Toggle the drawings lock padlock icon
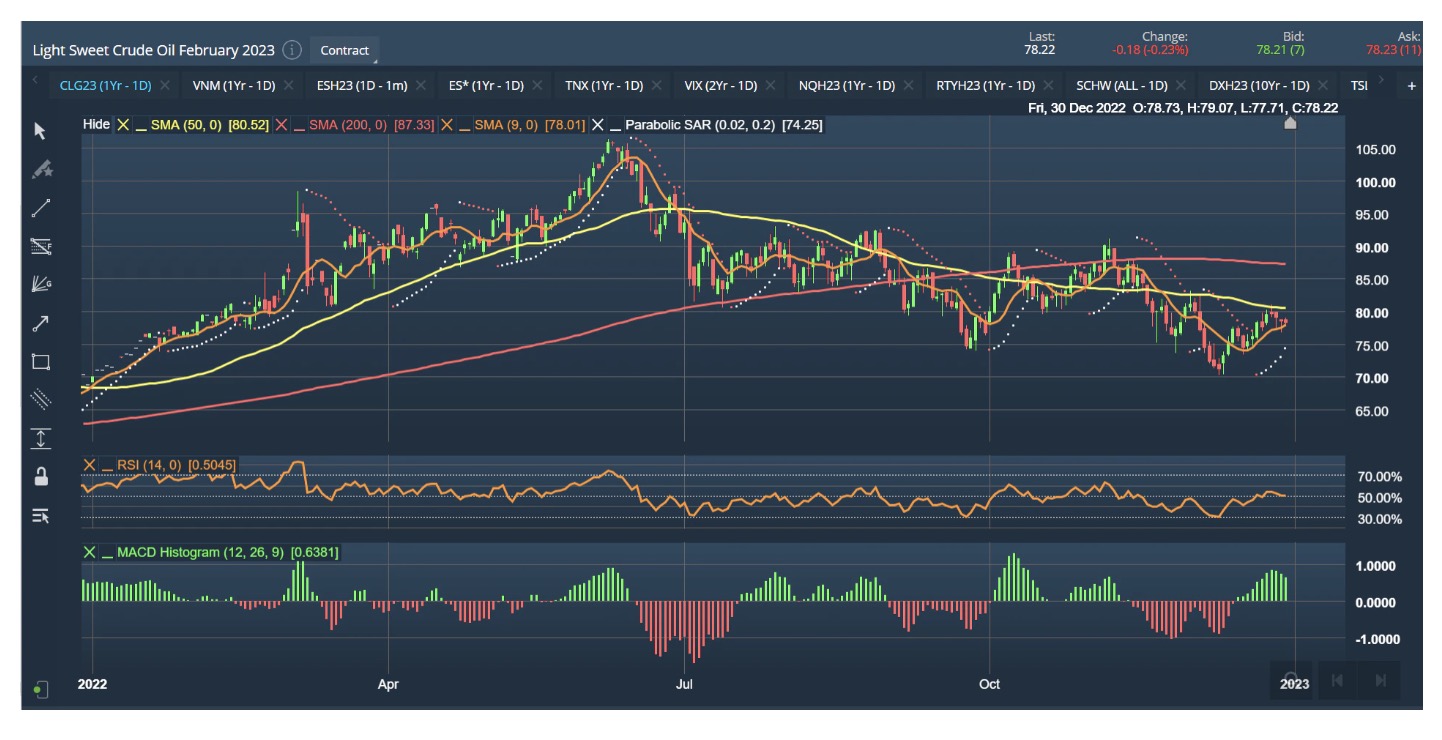This screenshot has height=740, width=1442. pos(40,477)
